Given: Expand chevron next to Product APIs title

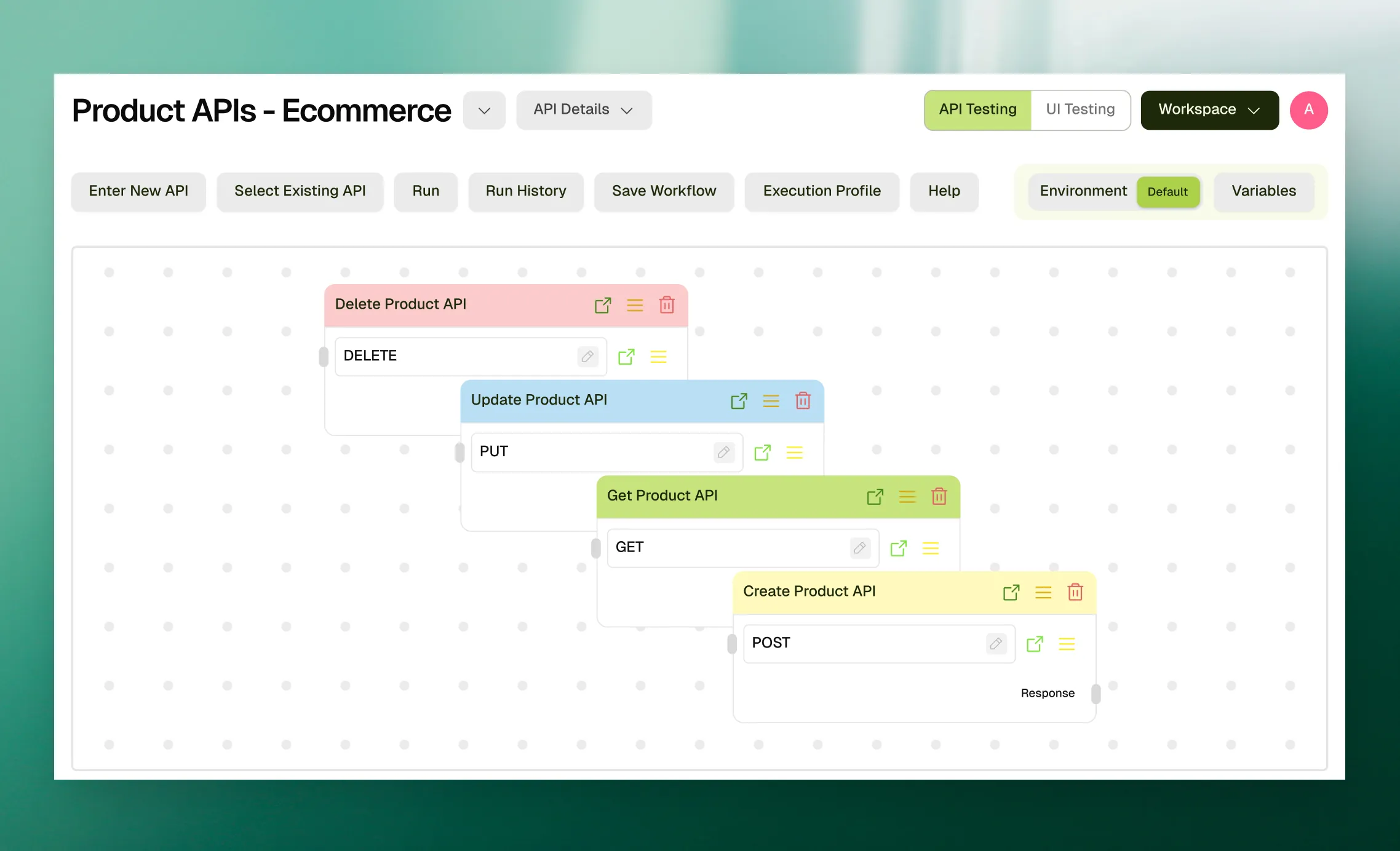Looking at the screenshot, I should [x=484, y=111].
